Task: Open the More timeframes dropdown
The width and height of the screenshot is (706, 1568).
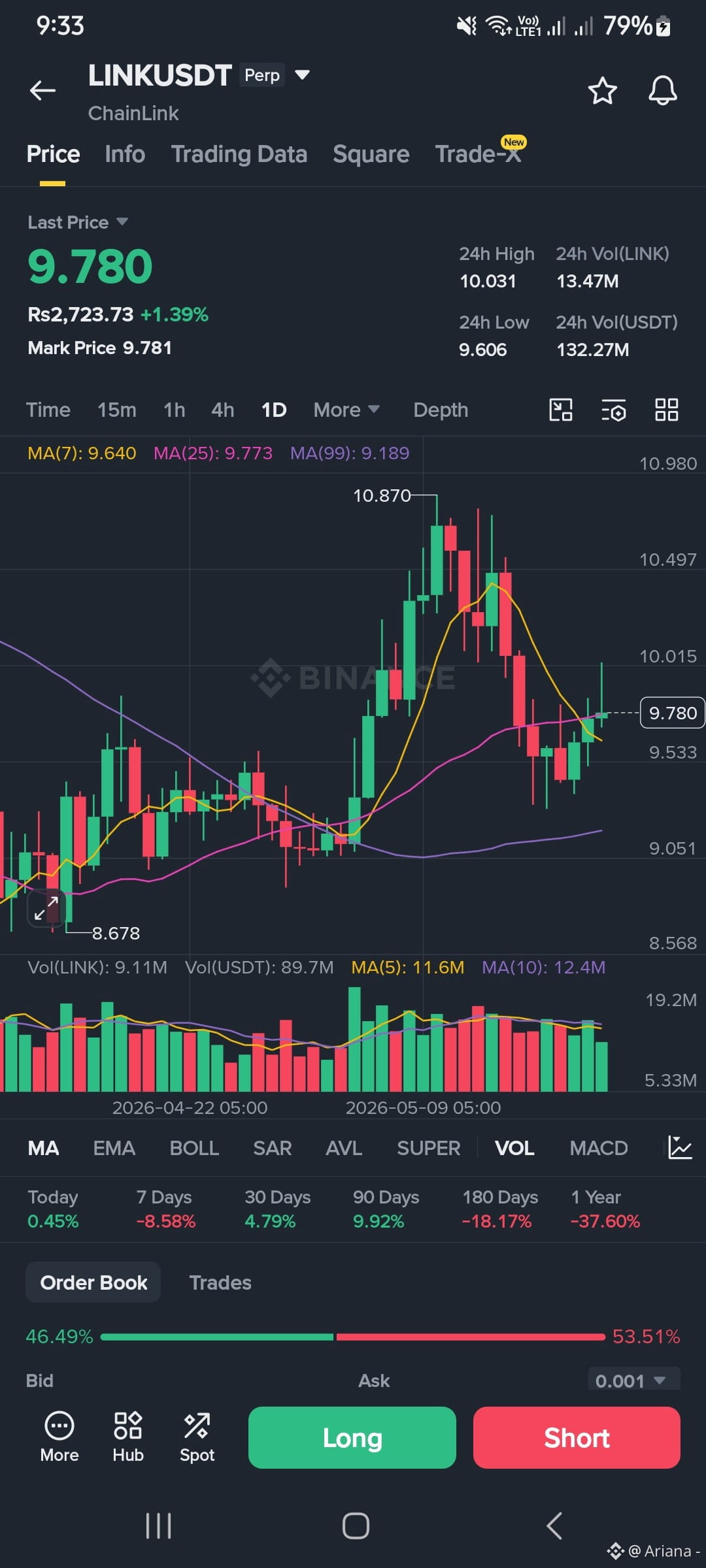Action: 346,410
